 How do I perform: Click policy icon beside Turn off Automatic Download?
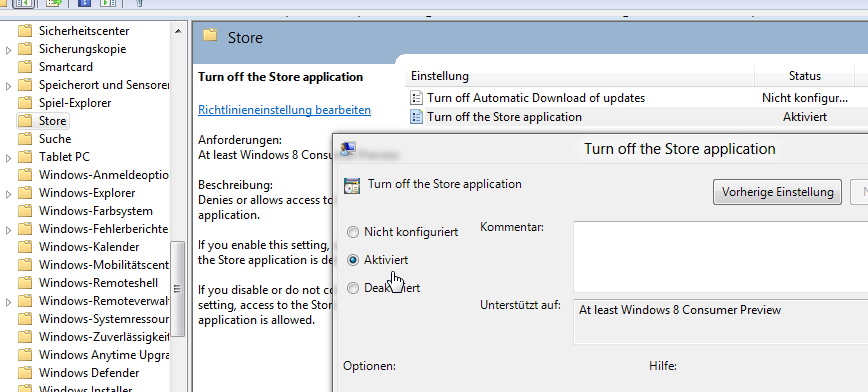416,98
